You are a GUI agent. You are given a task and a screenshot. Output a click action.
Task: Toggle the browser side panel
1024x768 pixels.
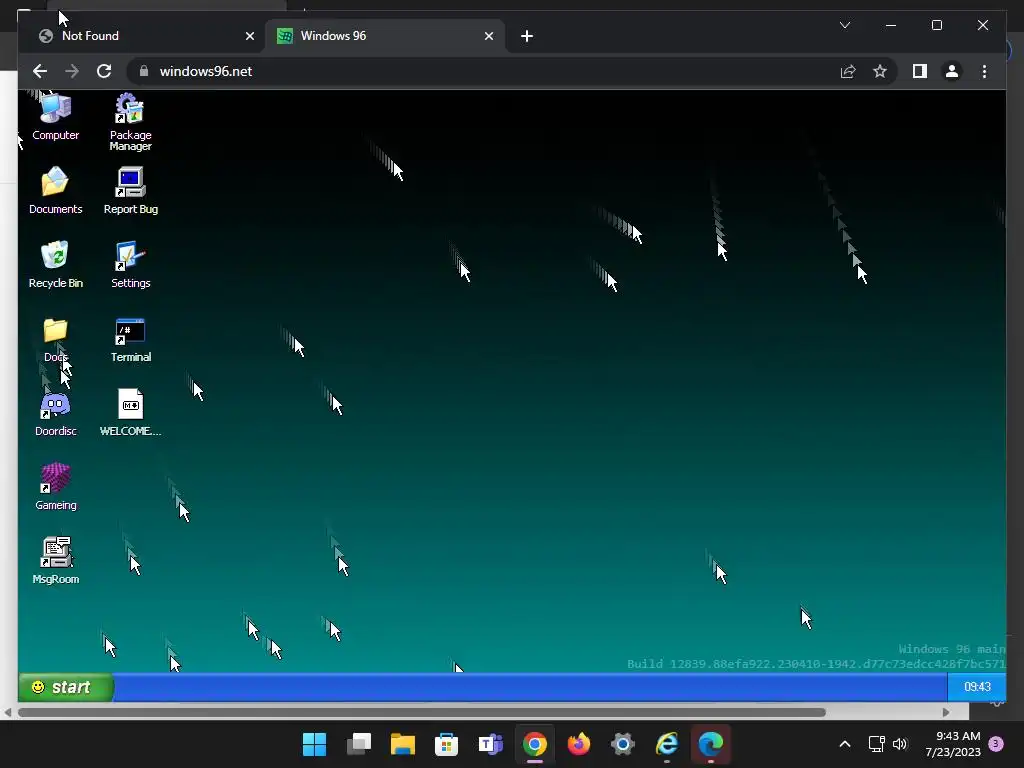920,71
